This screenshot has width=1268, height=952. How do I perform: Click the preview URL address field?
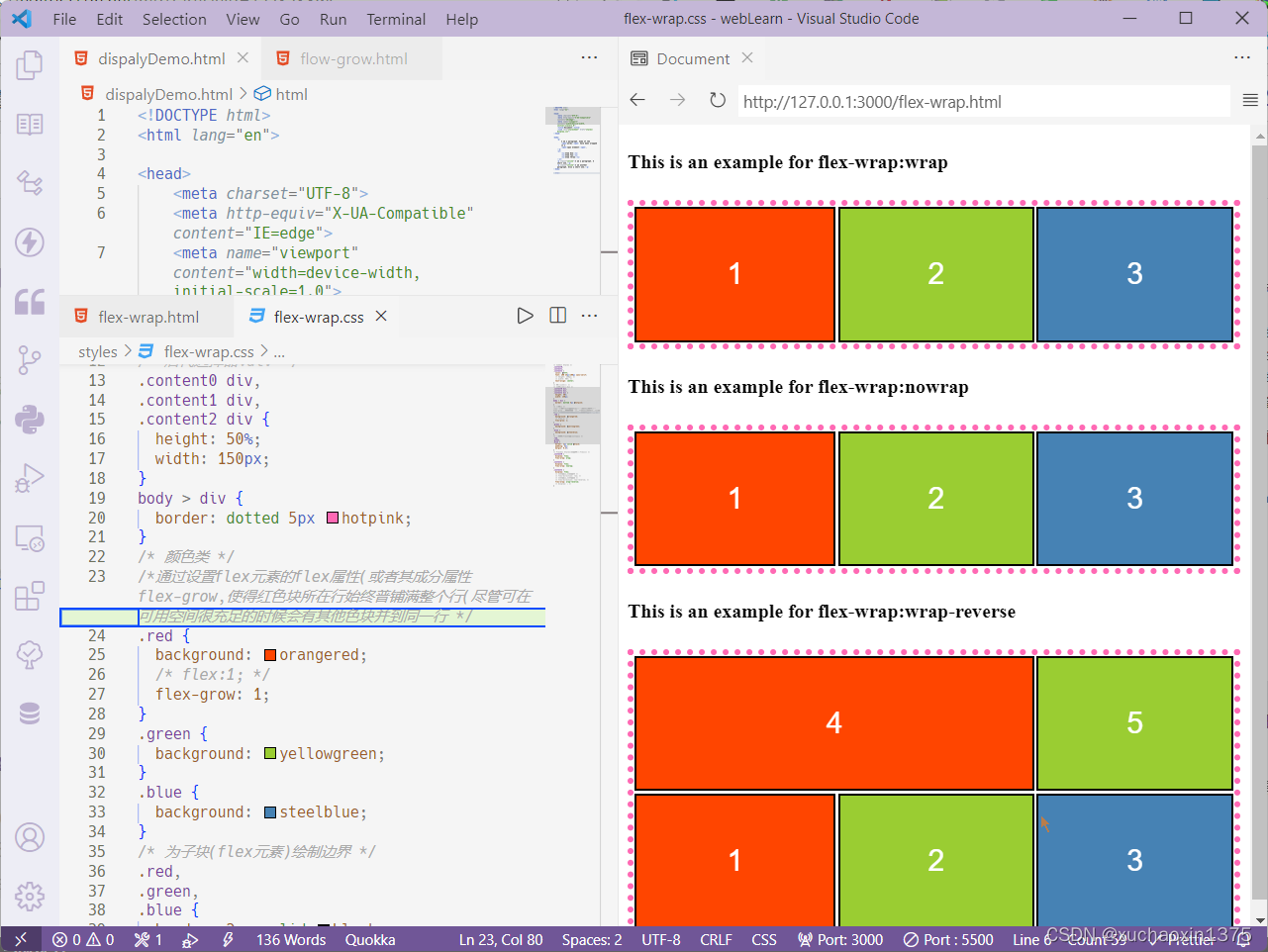[x=983, y=101]
